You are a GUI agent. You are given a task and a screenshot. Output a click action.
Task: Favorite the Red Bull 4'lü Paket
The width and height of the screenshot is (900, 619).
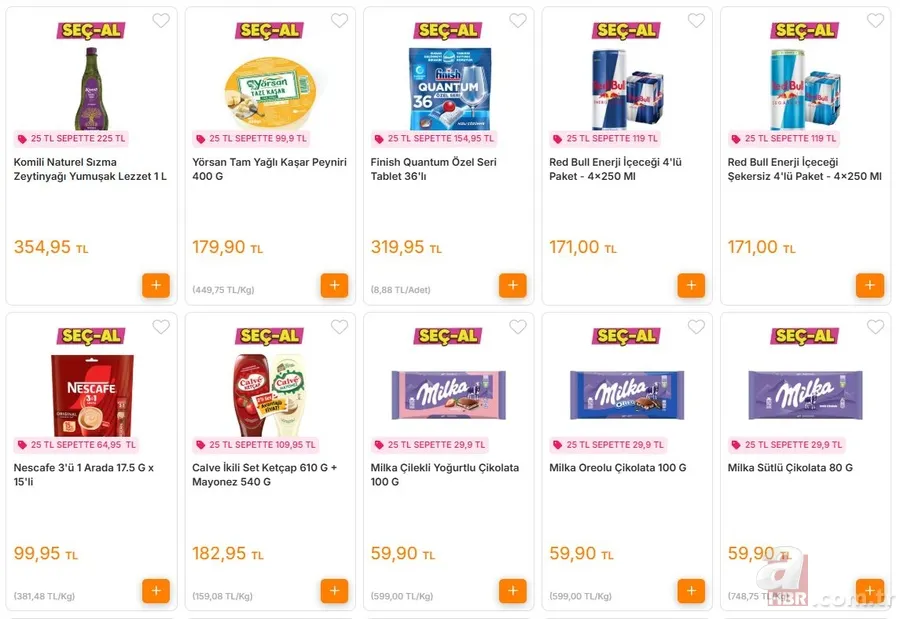(696, 20)
